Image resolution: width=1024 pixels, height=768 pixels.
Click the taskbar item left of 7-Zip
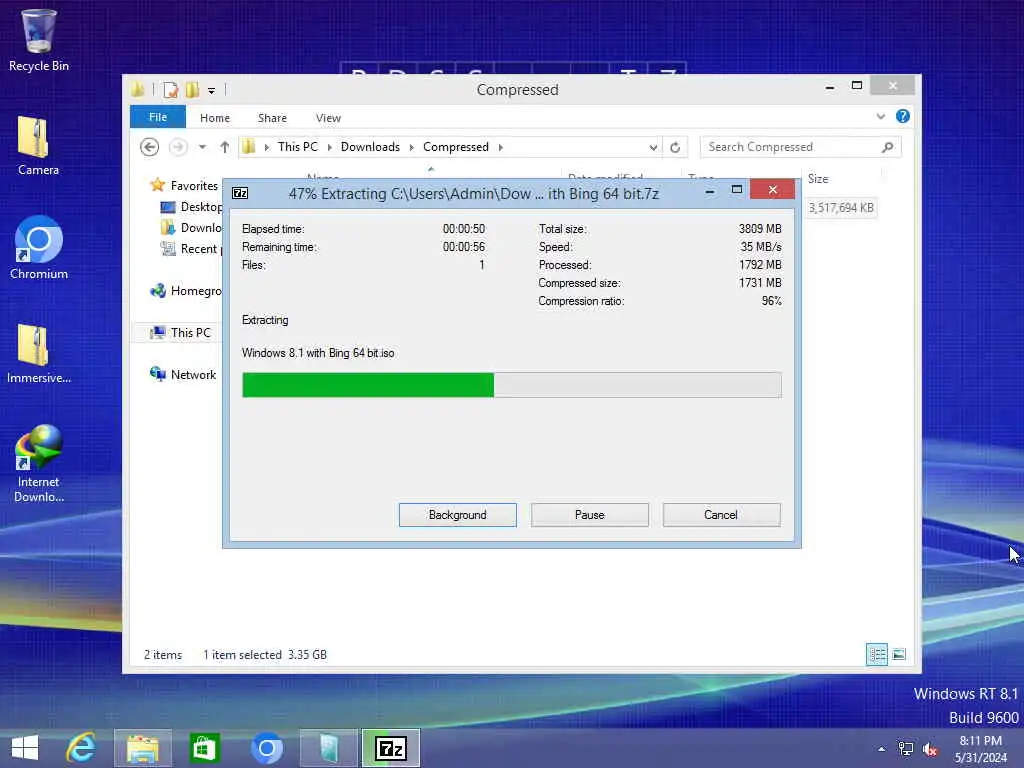328,748
